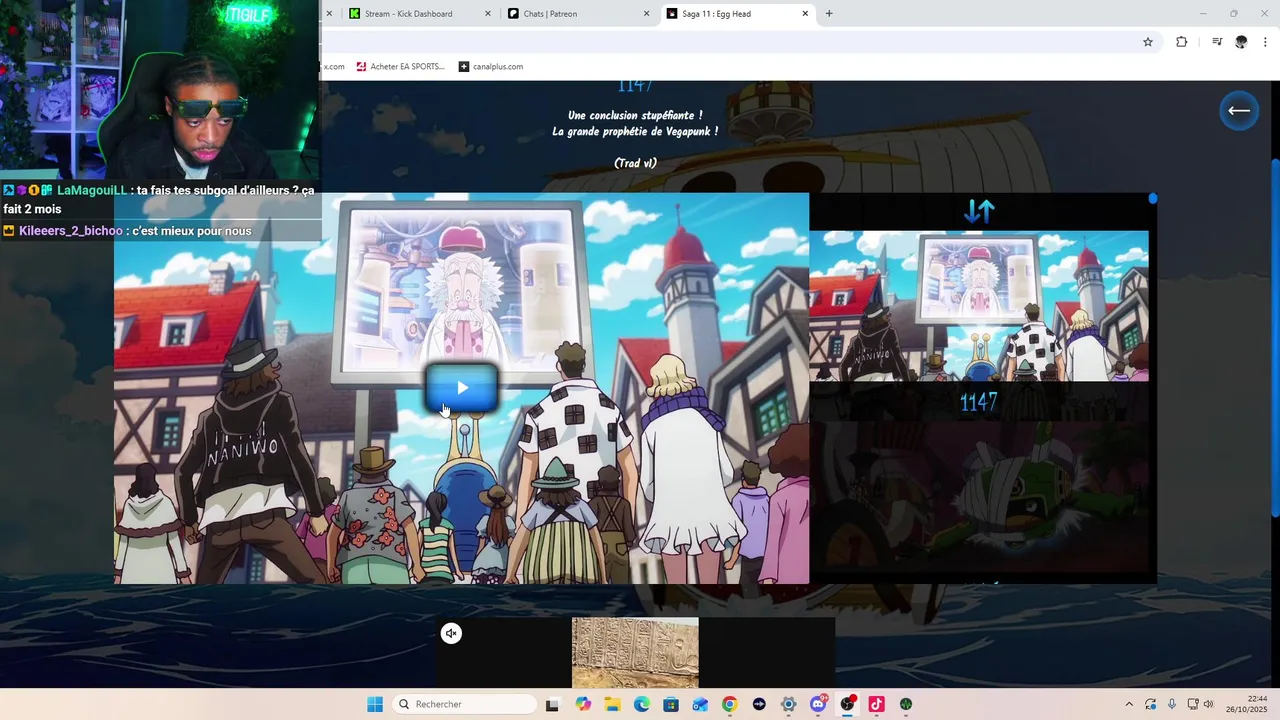Open the Acheter EA SPORTS bookmark
Image resolution: width=1280 pixels, height=720 pixels.
click(x=400, y=67)
